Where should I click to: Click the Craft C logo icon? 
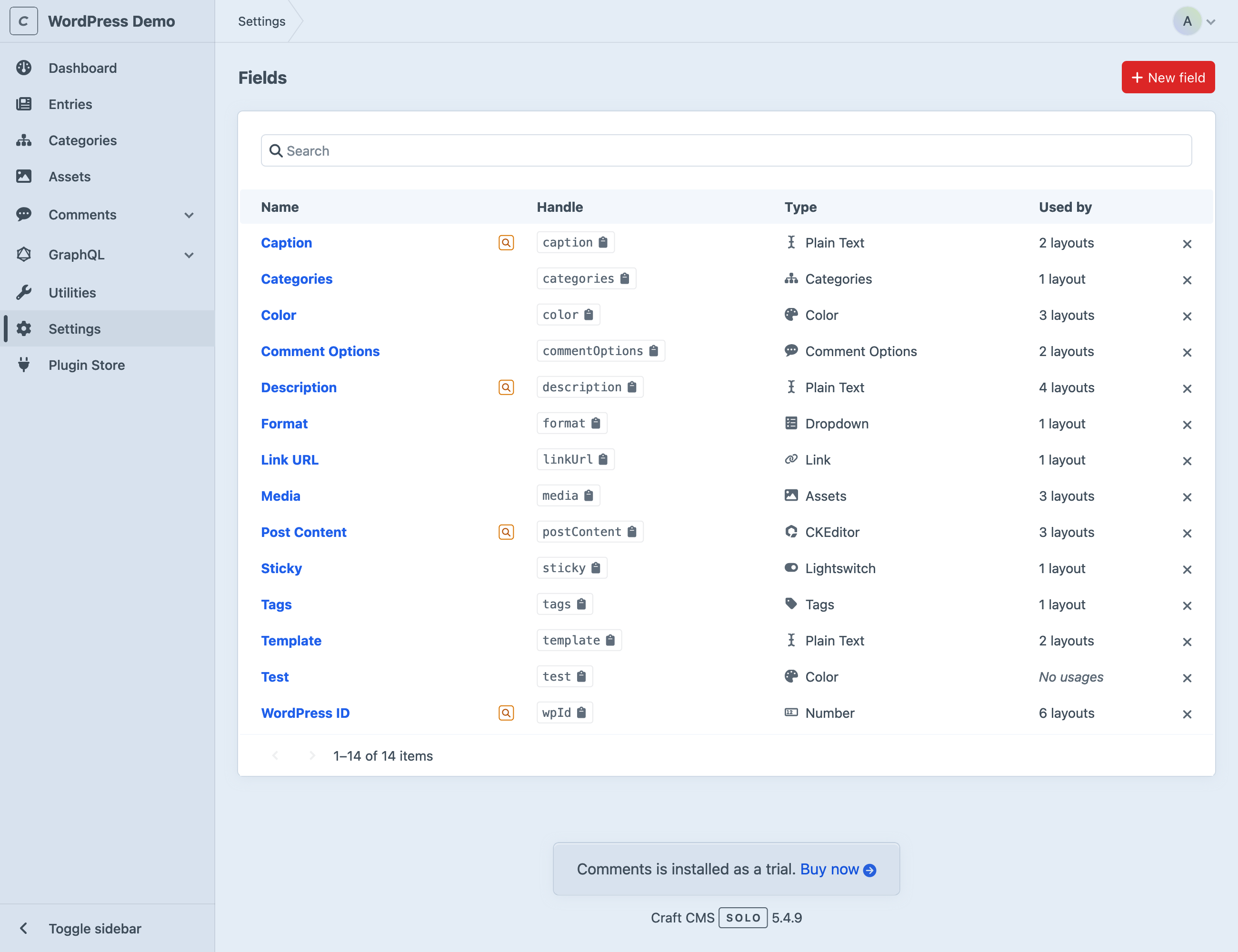pos(24,21)
